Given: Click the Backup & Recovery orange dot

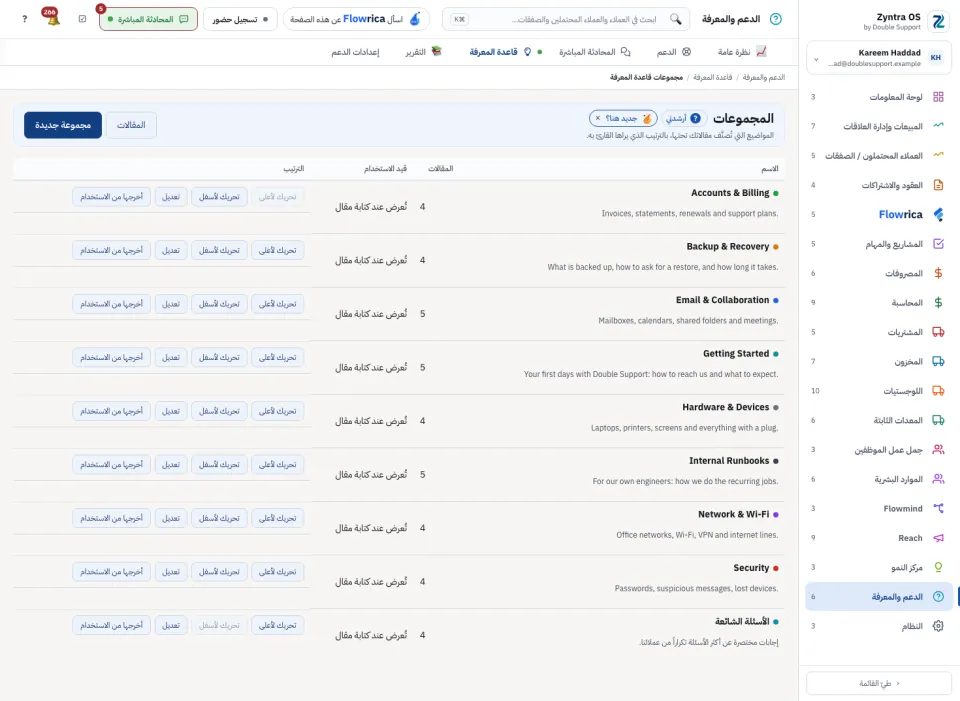Looking at the screenshot, I should (776, 247).
